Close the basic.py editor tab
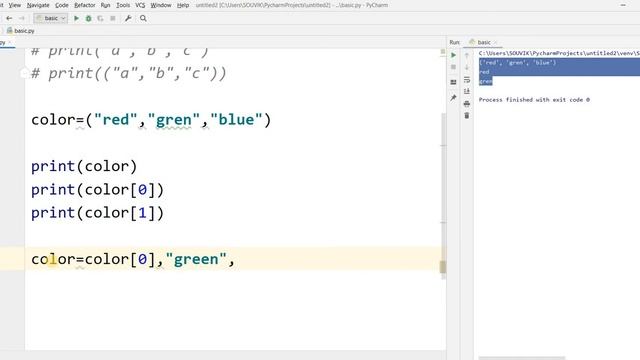 (10, 42)
